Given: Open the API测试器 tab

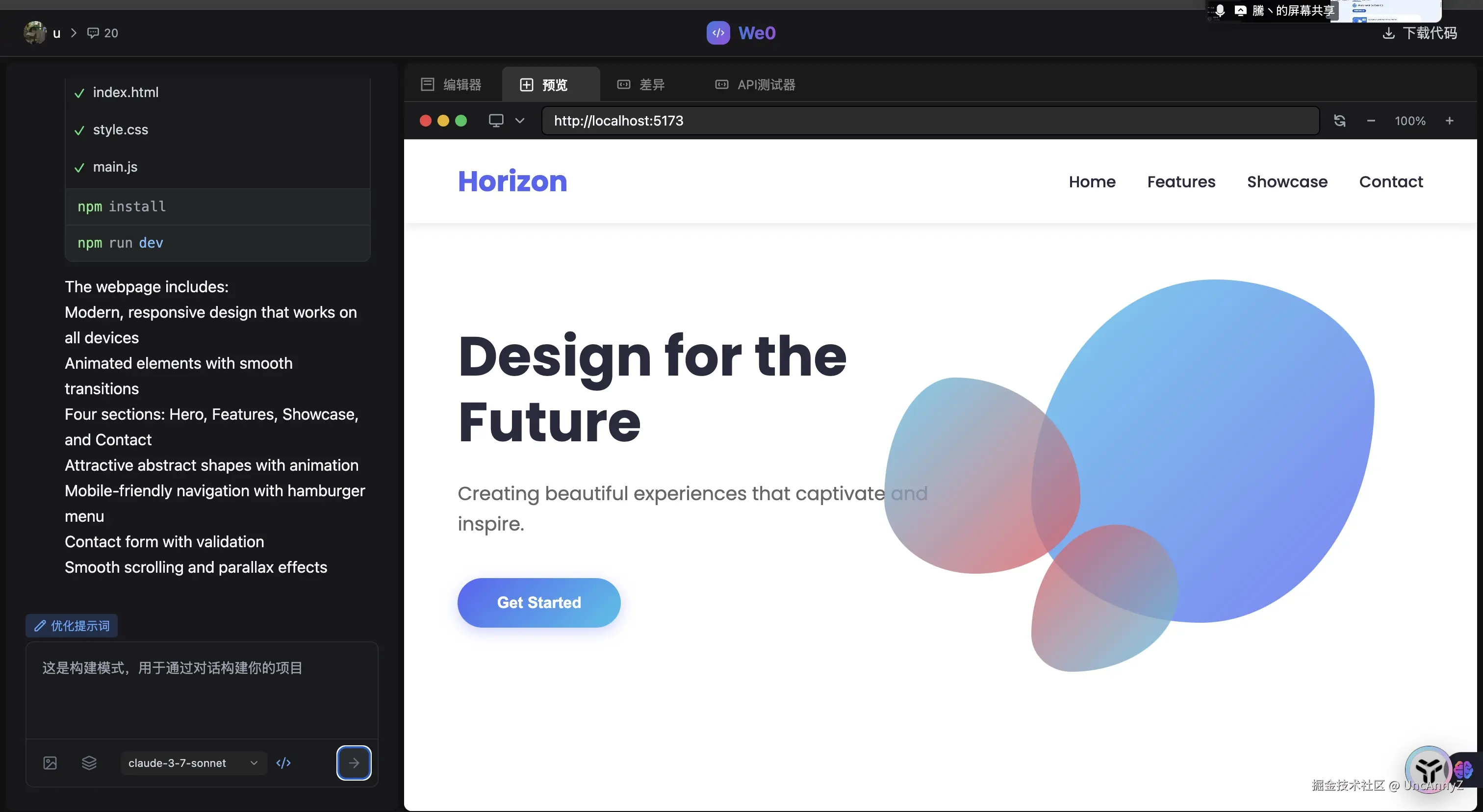Looking at the screenshot, I should [755, 85].
